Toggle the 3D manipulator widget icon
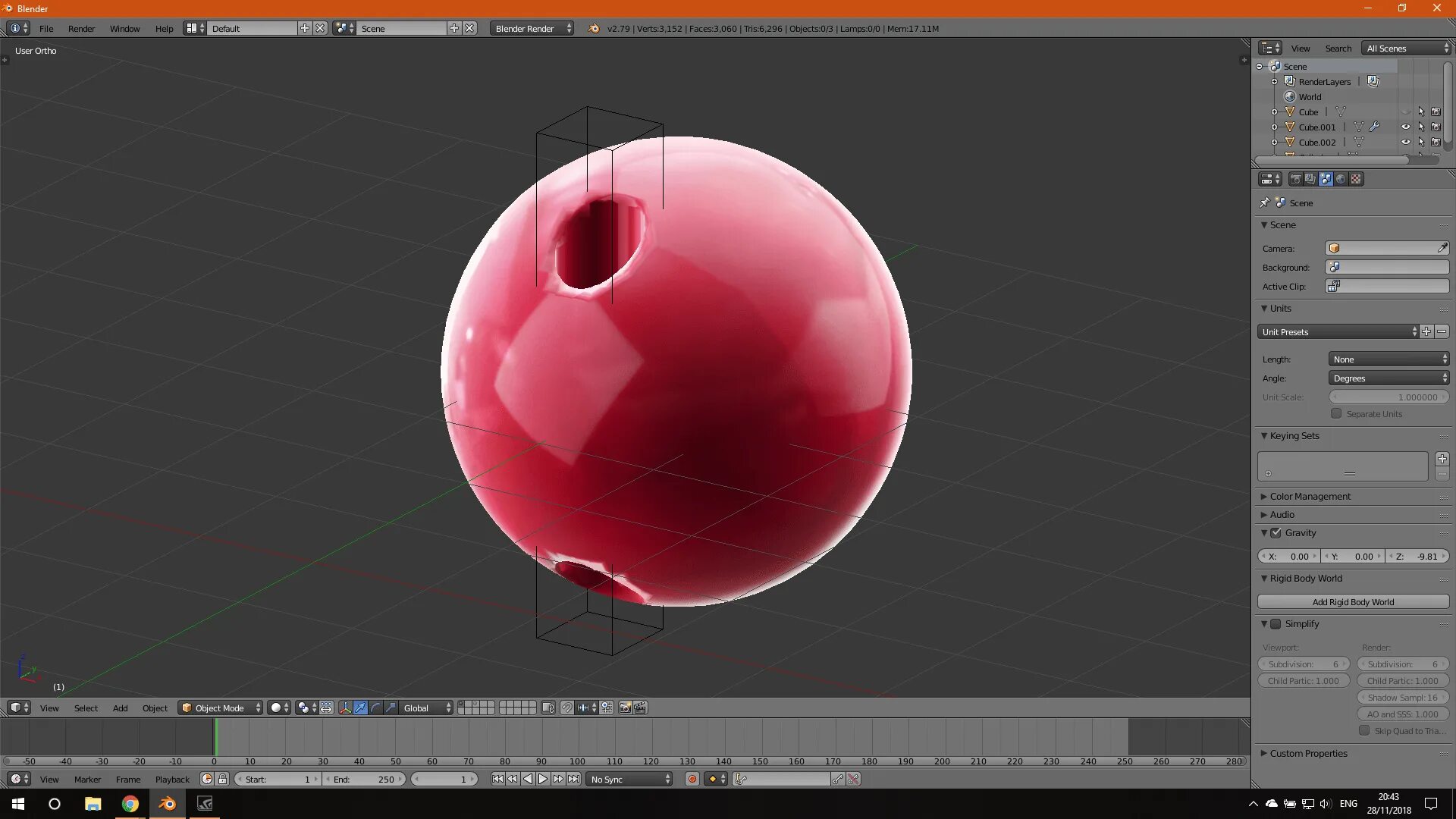The height and width of the screenshot is (819, 1456). (x=345, y=708)
